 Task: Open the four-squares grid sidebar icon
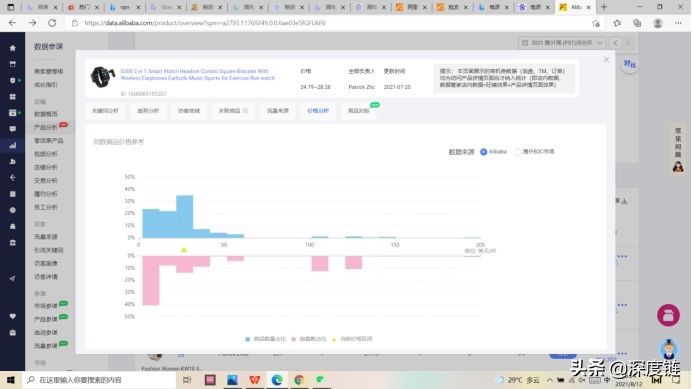[12, 97]
